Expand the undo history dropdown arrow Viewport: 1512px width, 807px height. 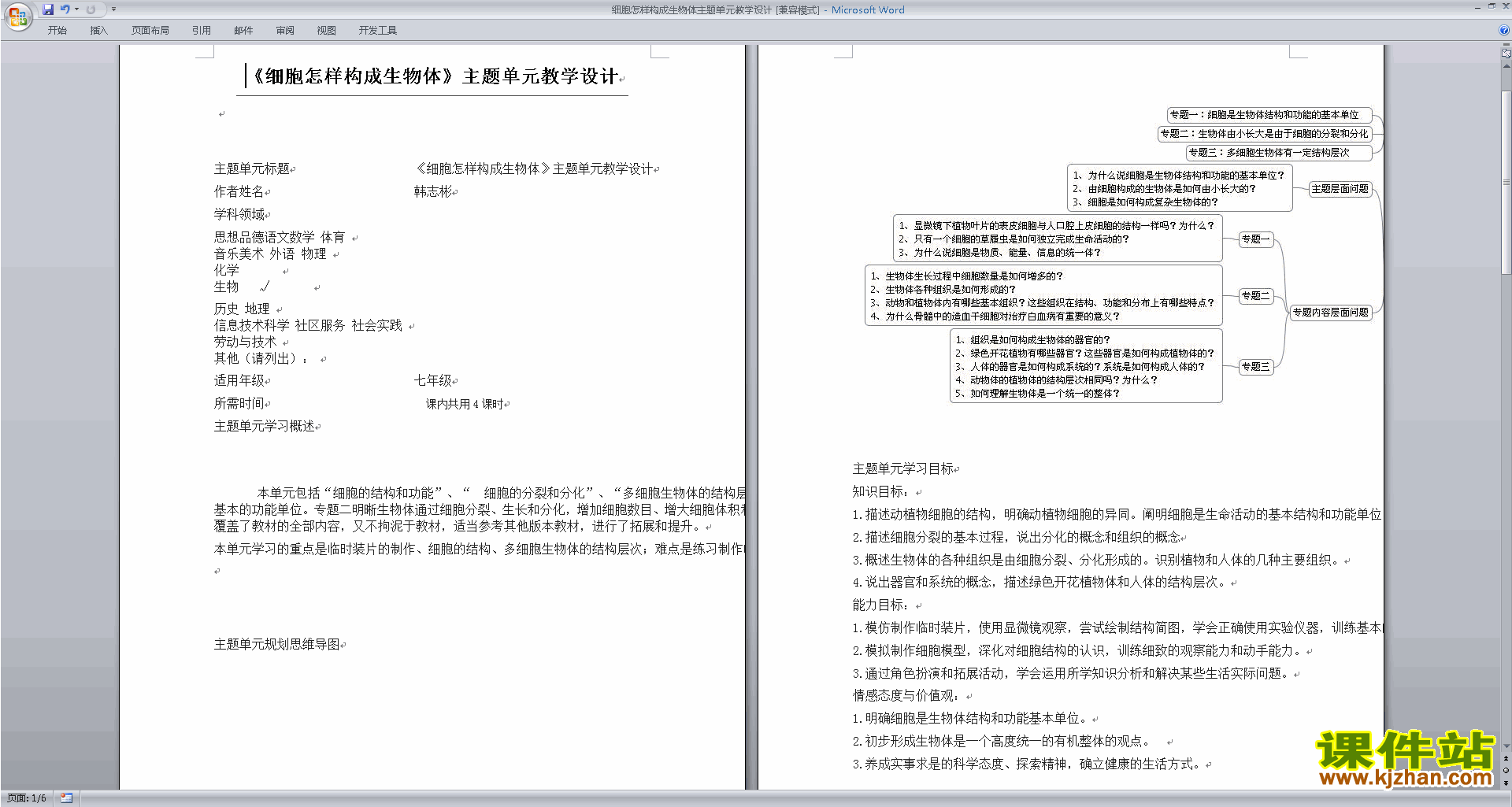pyautogui.click(x=76, y=9)
